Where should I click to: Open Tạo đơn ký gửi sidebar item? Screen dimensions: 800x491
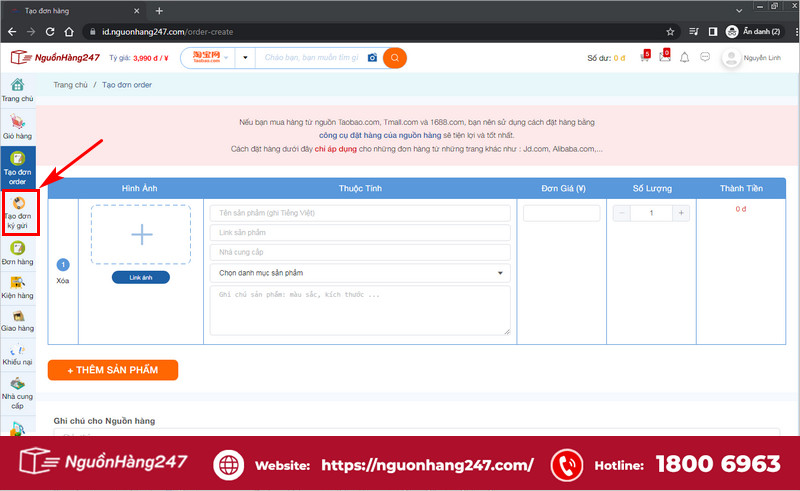coord(19,213)
